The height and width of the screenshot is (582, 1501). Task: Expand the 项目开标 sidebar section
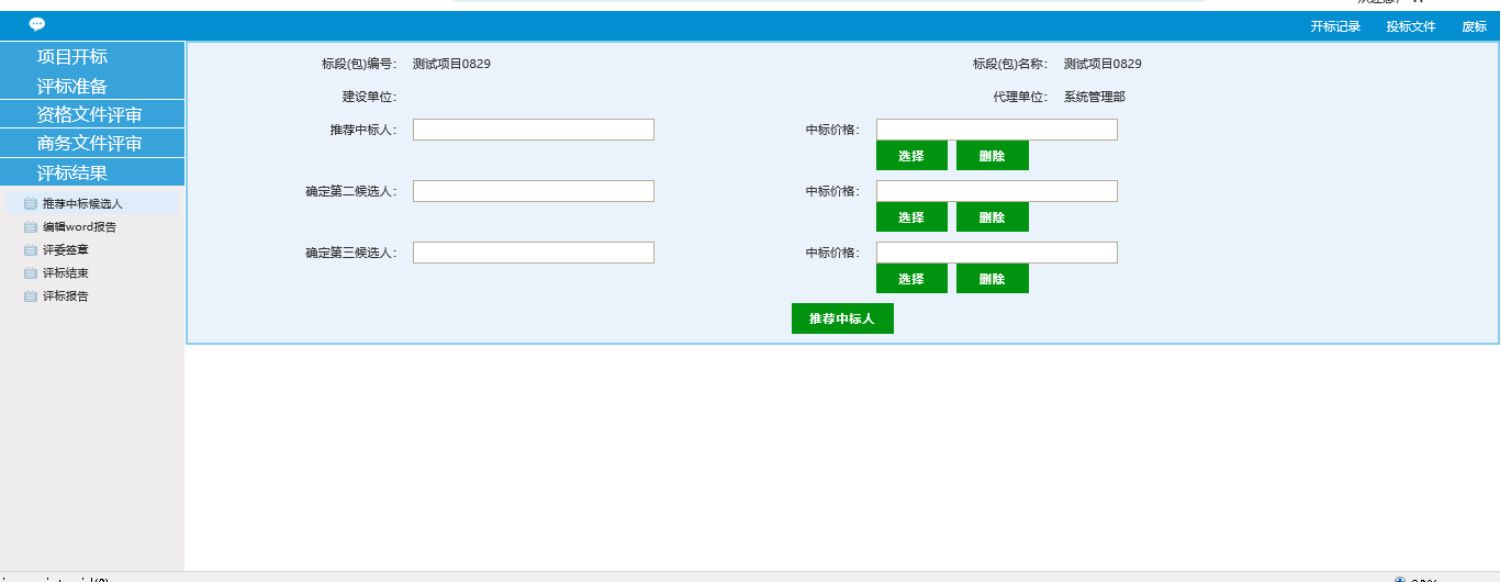(x=72, y=57)
